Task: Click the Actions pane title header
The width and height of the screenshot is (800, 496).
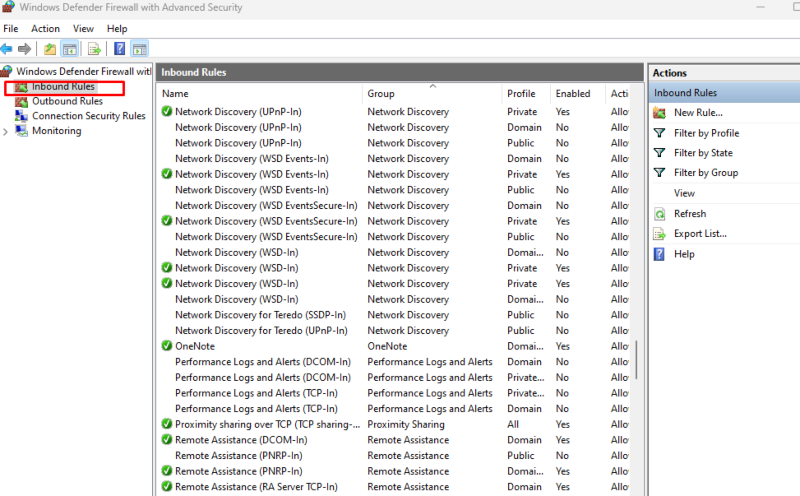Action: pos(669,73)
